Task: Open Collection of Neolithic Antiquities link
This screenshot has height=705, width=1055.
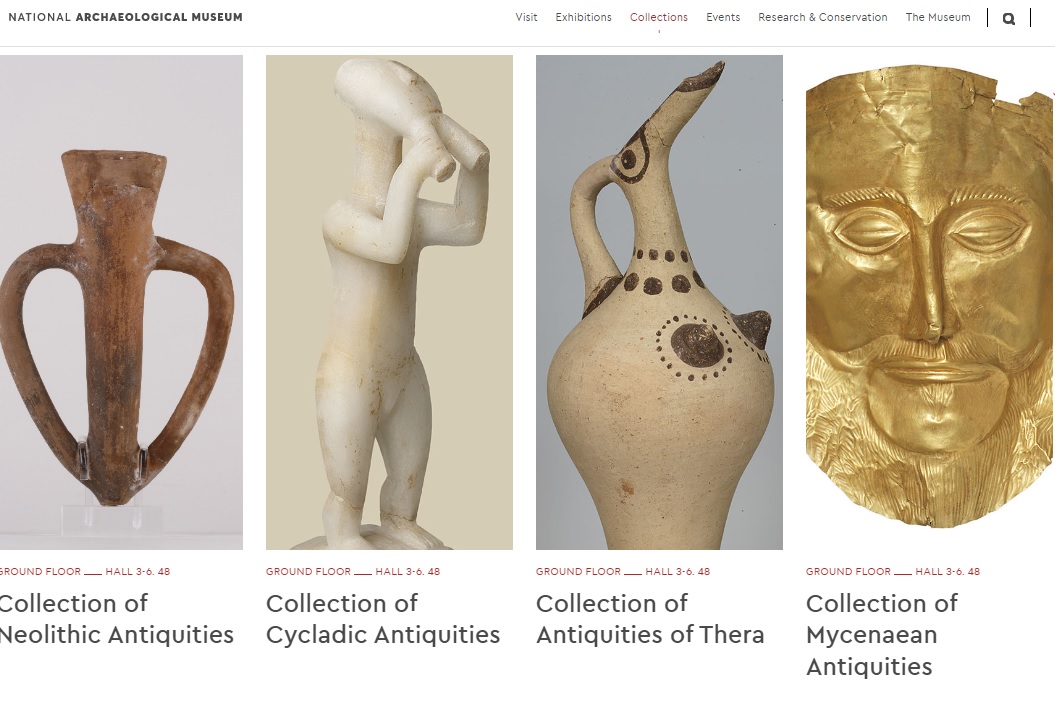Action: tap(116, 619)
